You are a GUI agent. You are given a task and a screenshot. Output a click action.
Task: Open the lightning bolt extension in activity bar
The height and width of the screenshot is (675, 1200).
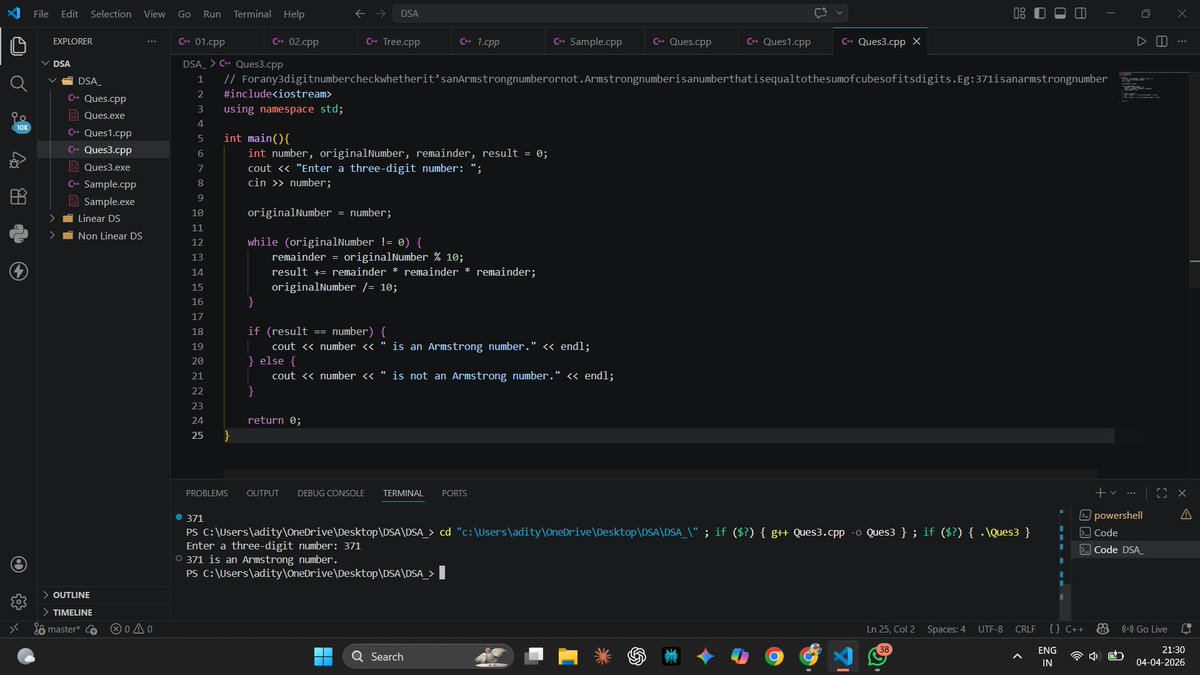tap(18, 271)
